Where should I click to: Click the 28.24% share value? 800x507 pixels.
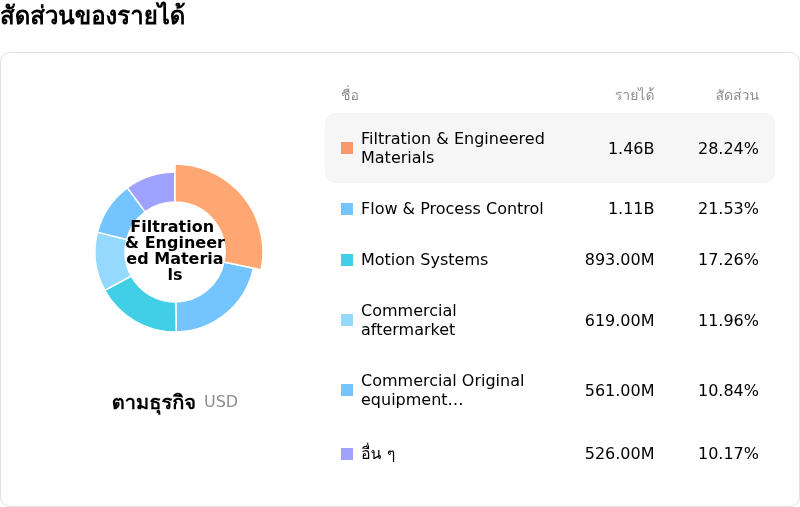pyautogui.click(x=728, y=148)
